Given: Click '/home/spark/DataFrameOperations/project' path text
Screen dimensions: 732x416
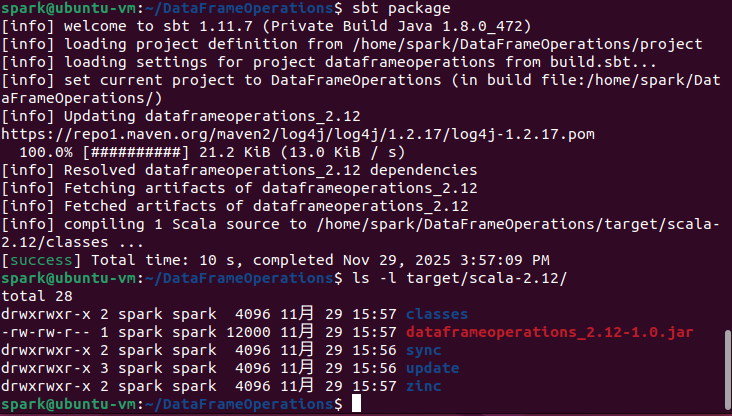Looking at the screenshot, I should 527,44.
